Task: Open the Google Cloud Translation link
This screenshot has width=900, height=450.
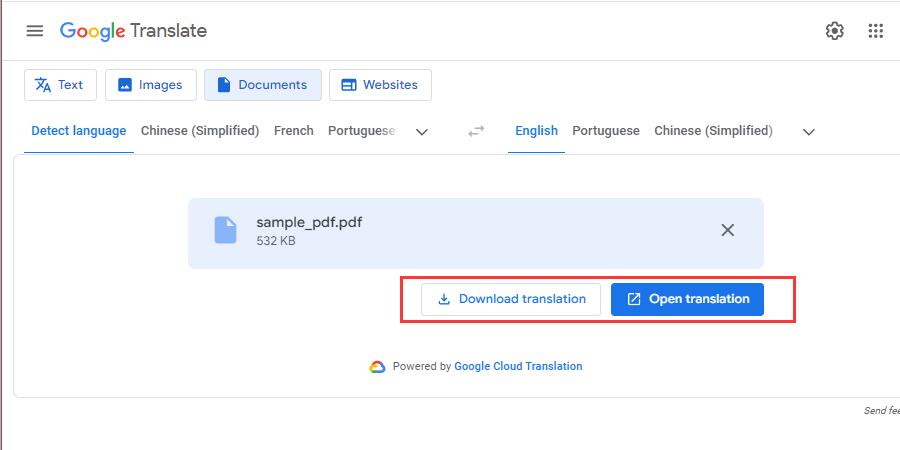Action: pyautogui.click(x=518, y=366)
